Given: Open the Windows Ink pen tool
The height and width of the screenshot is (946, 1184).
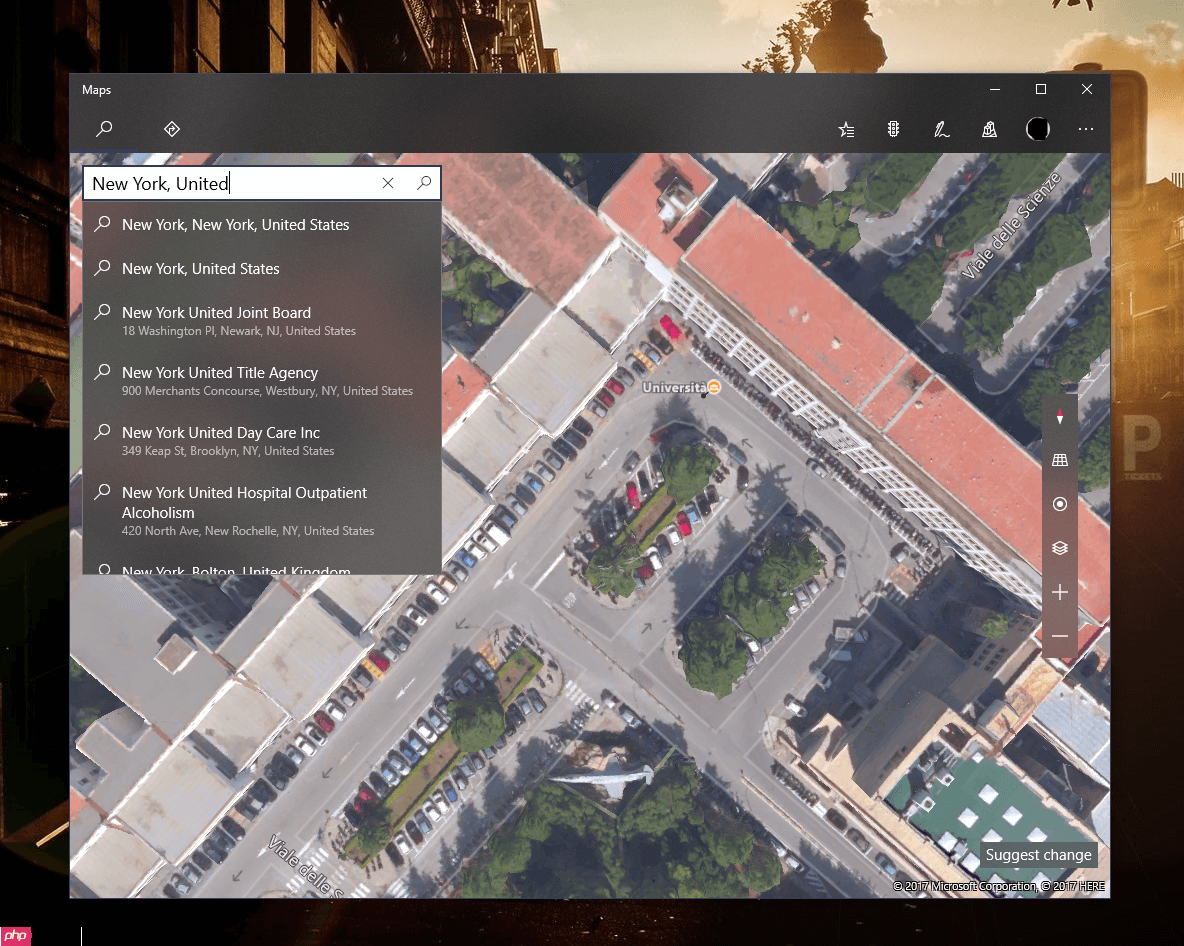Looking at the screenshot, I should 941,129.
